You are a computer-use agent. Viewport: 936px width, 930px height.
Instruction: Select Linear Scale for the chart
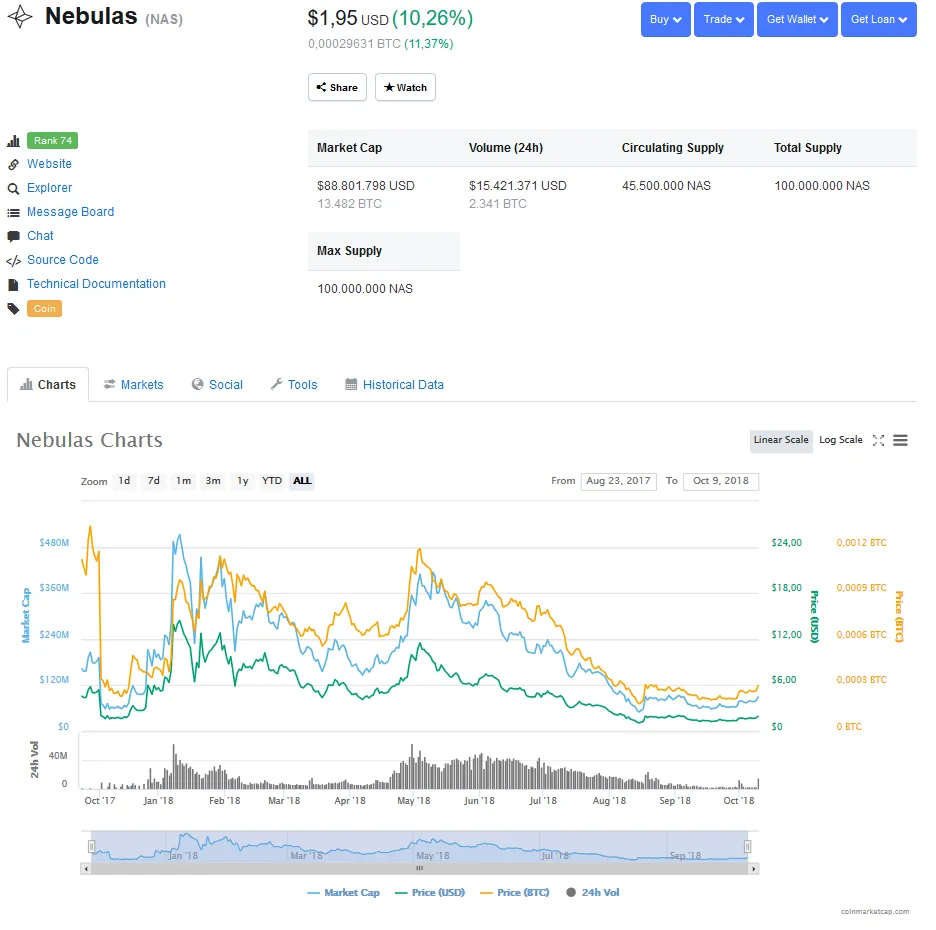point(781,440)
